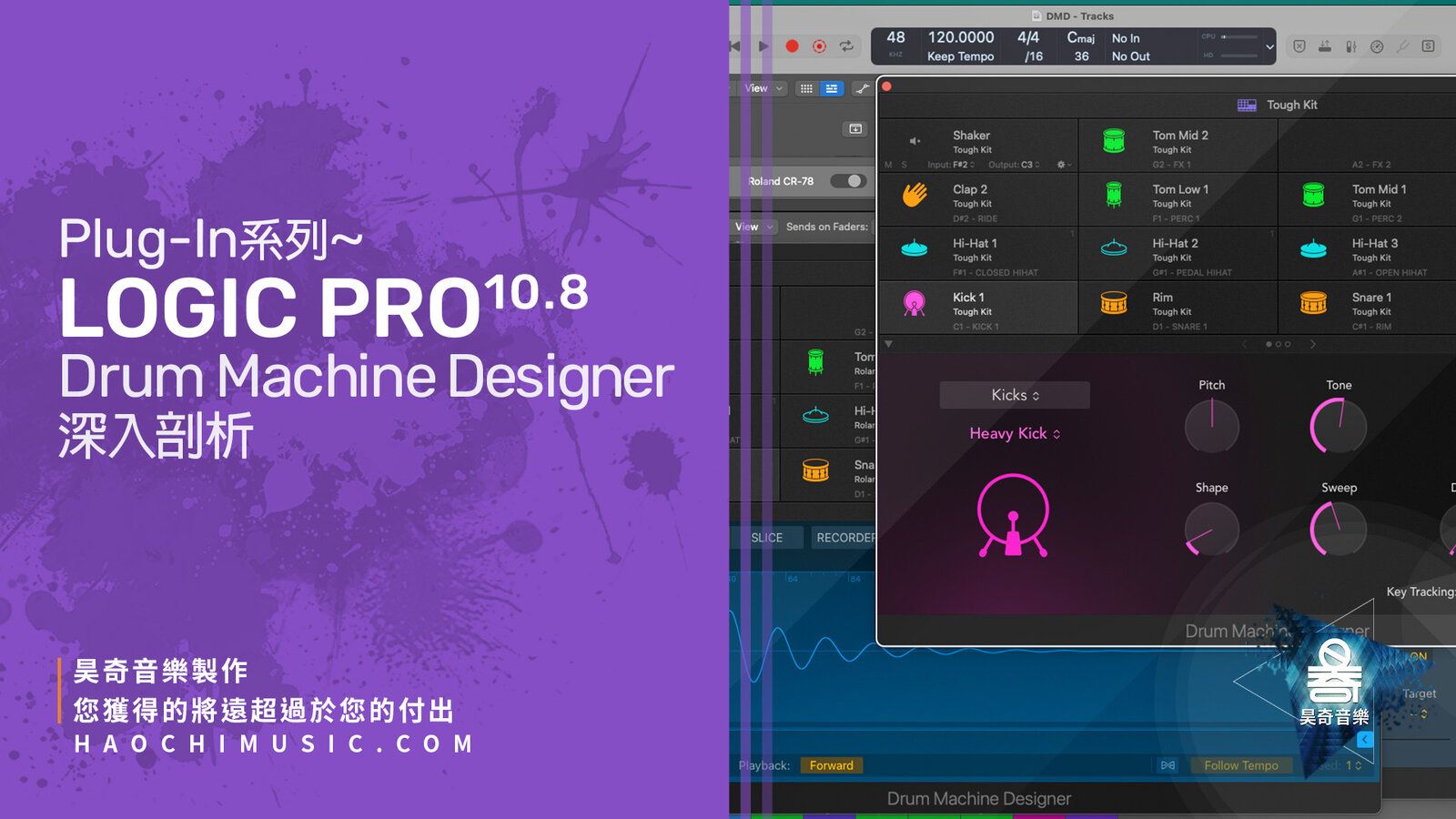This screenshot has width=1456, height=819.
Task: Select the Hi-Hat 1 cymbal pad icon
Action: point(915,248)
